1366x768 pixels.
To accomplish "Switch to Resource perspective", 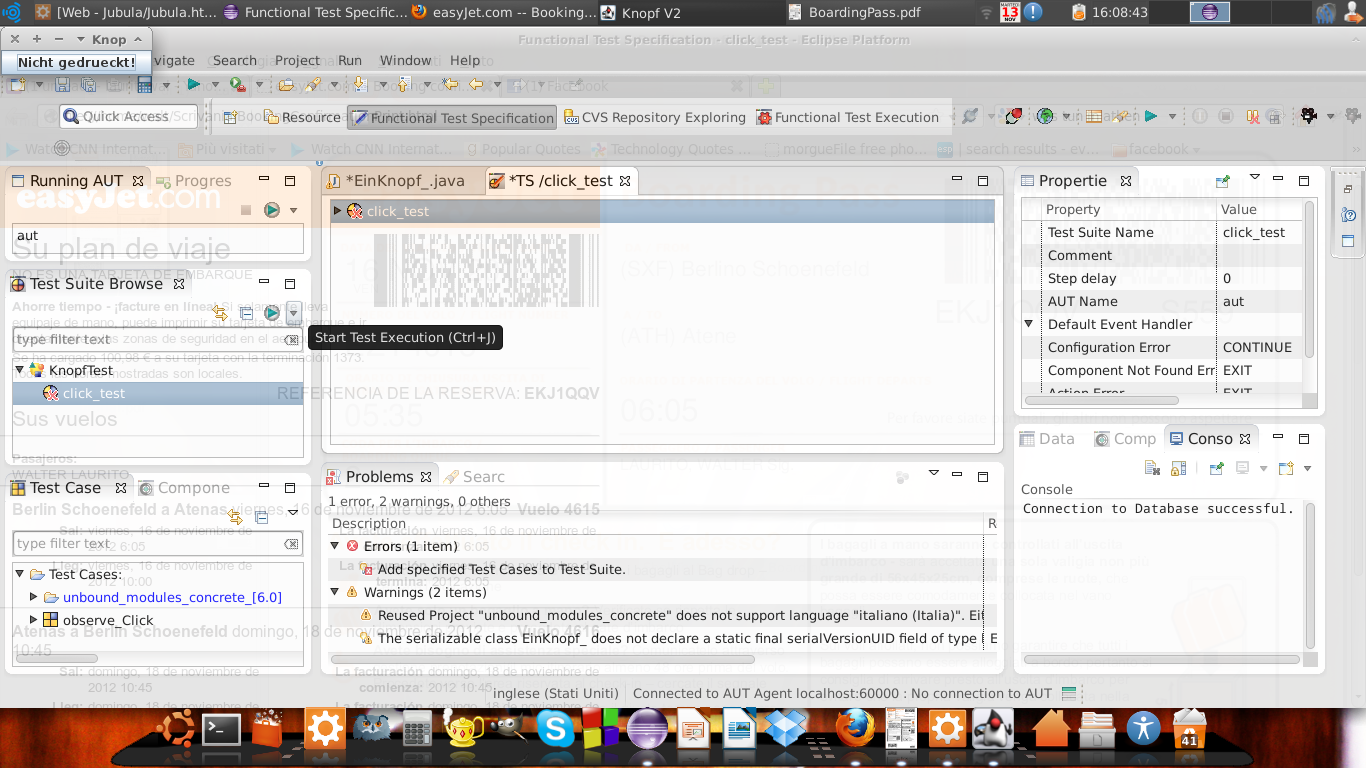I will 302,117.
